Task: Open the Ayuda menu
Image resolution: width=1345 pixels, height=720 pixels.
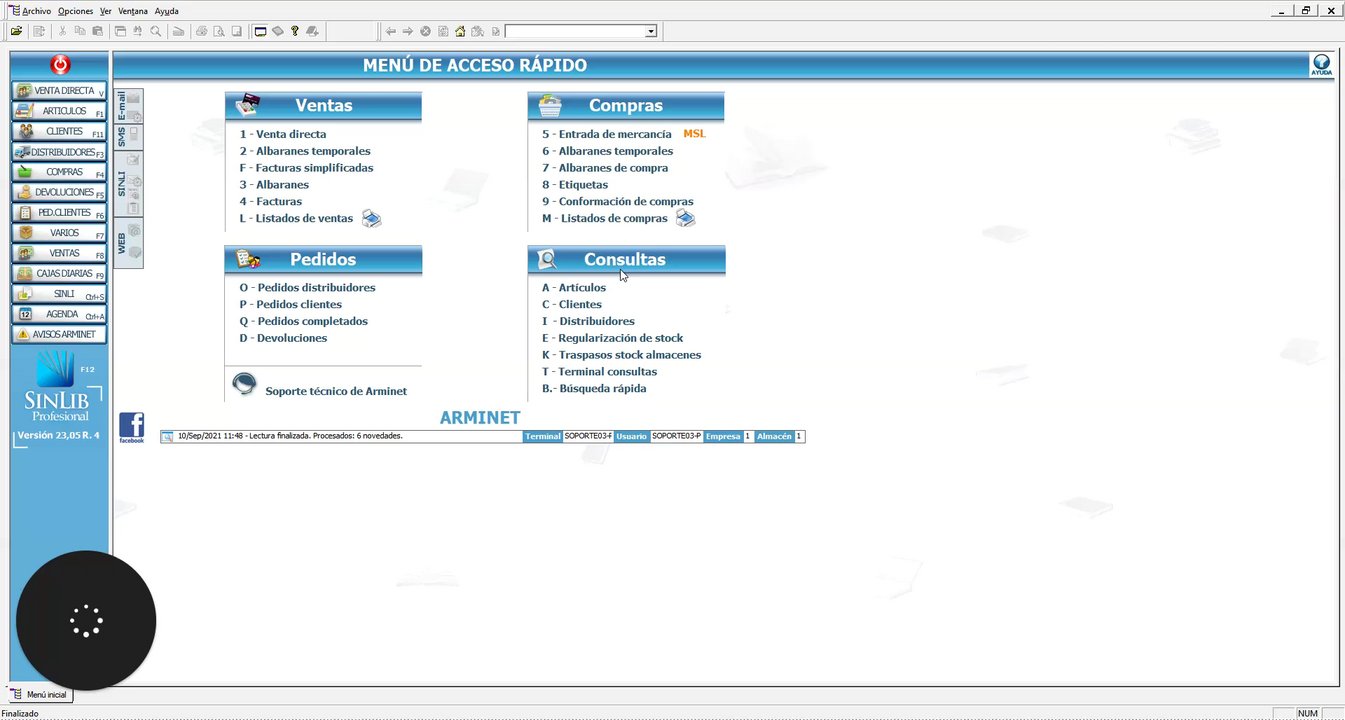Action: (x=167, y=11)
